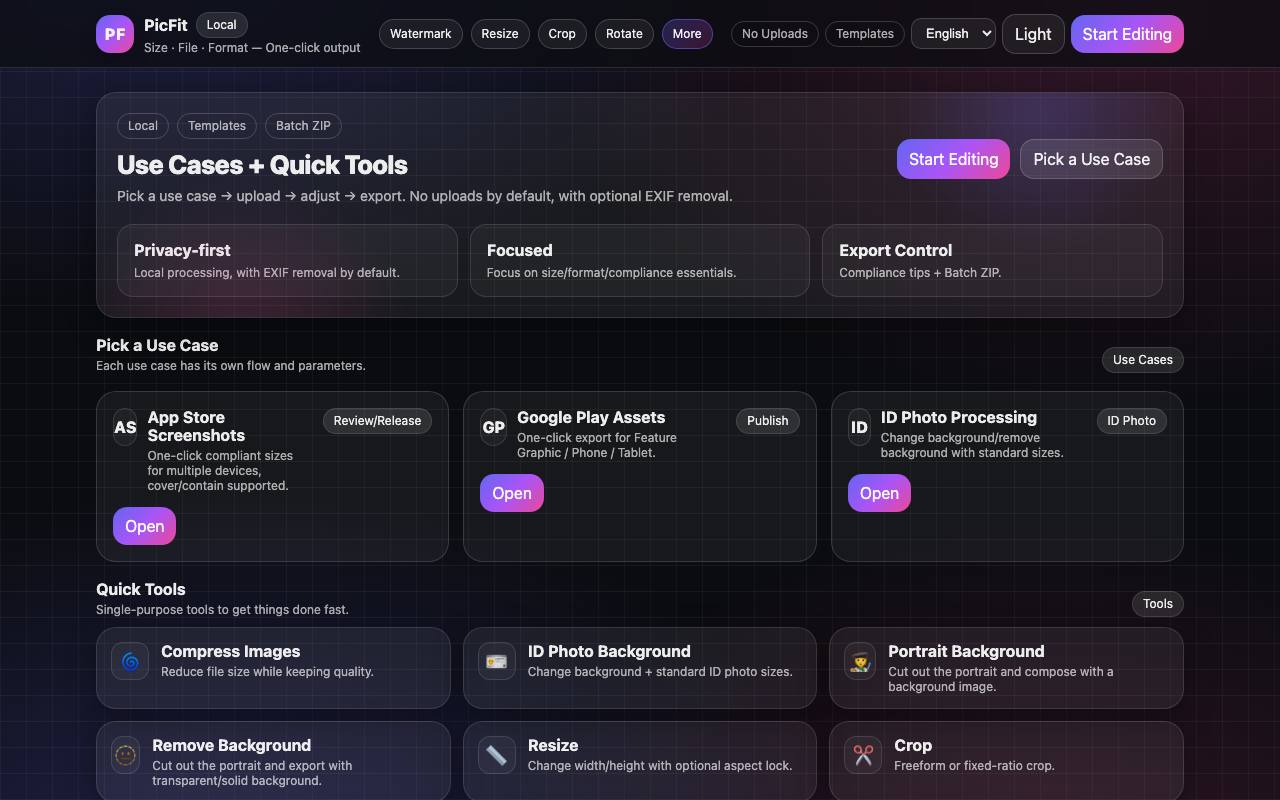This screenshot has height=800, width=1280.
Task: Click Start Editing in the header
Action: pos(1127,34)
